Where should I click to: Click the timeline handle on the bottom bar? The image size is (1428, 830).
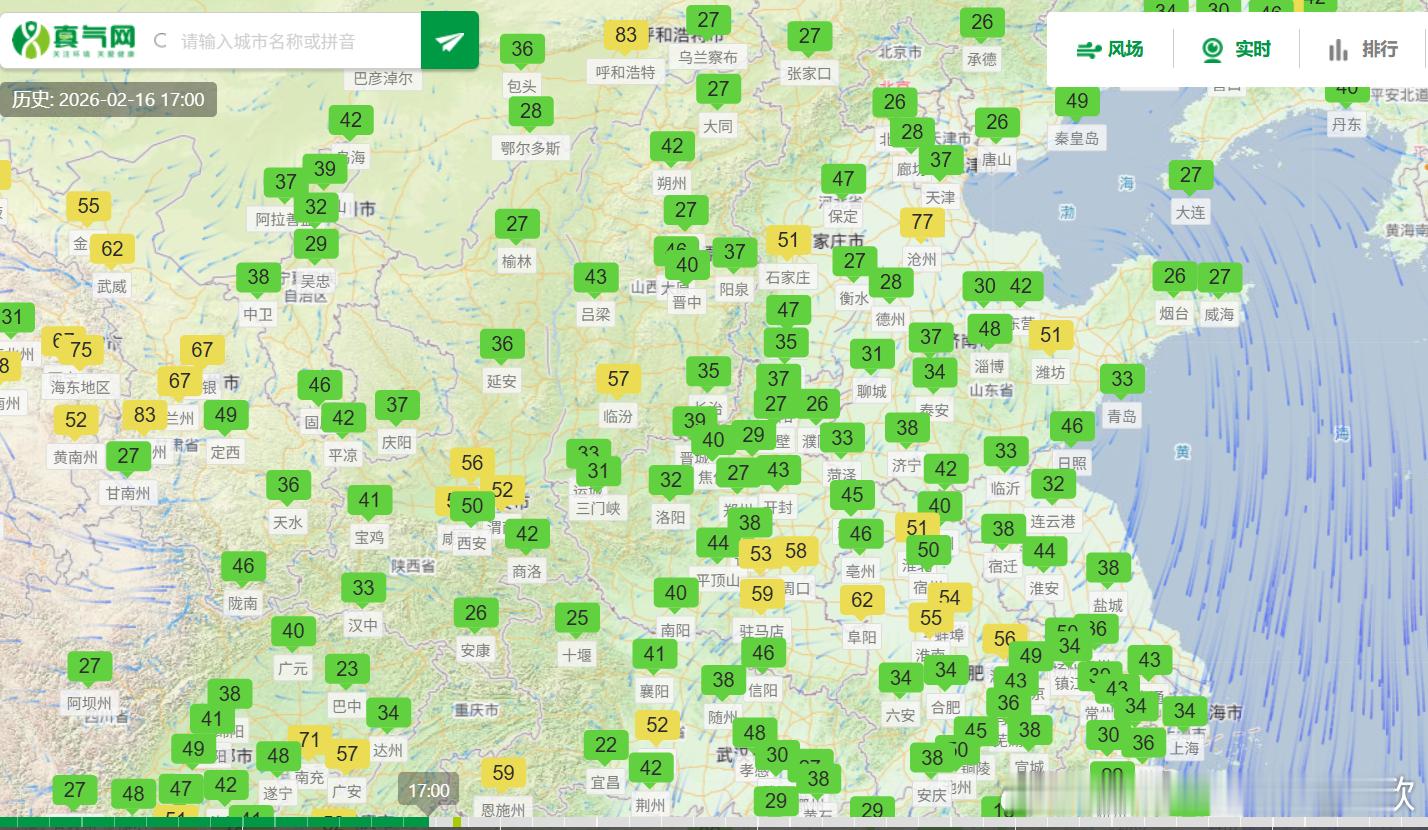[x=457, y=823]
